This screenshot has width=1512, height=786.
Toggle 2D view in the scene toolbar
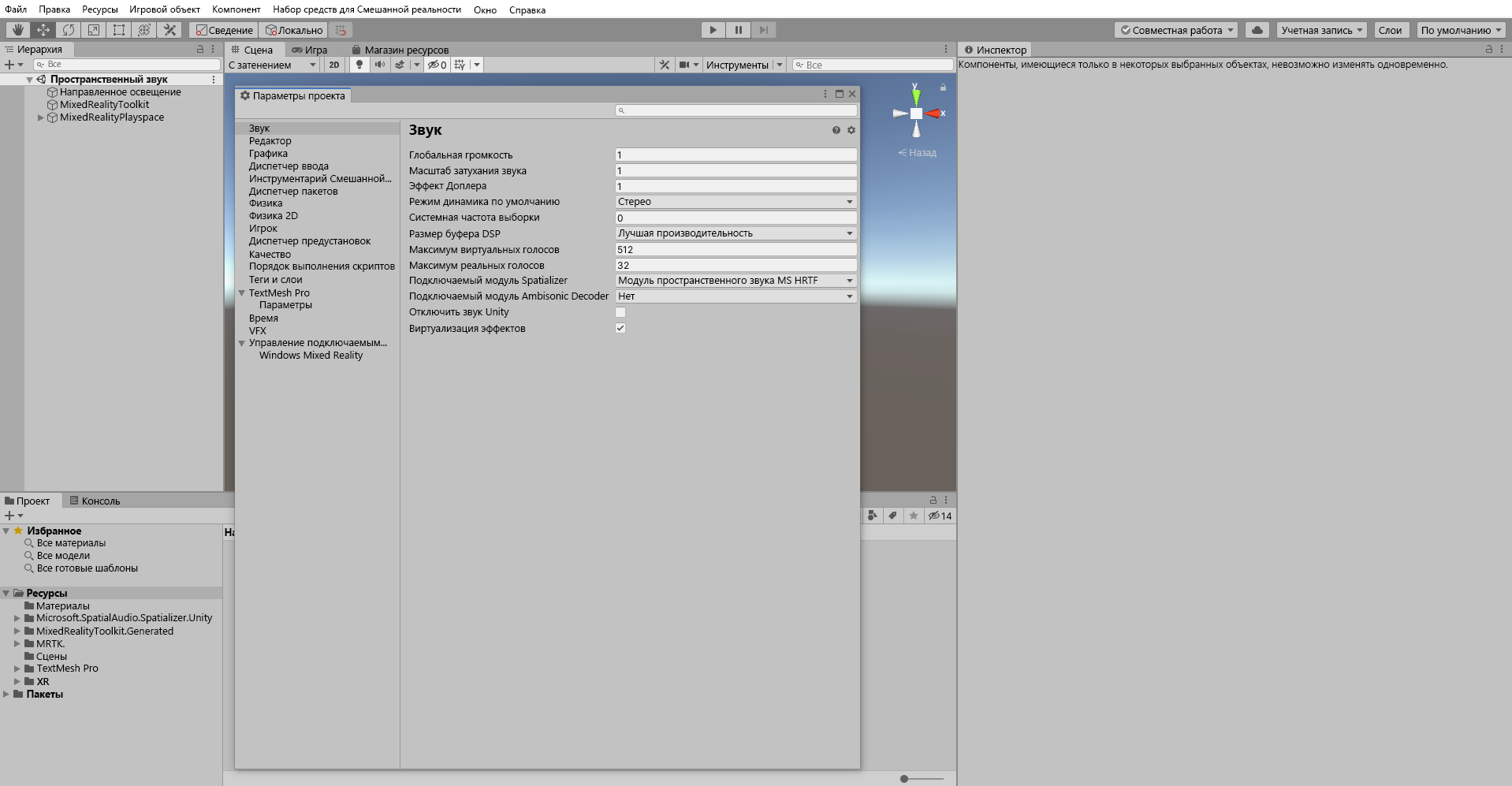pyautogui.click(x=334, y=65)
